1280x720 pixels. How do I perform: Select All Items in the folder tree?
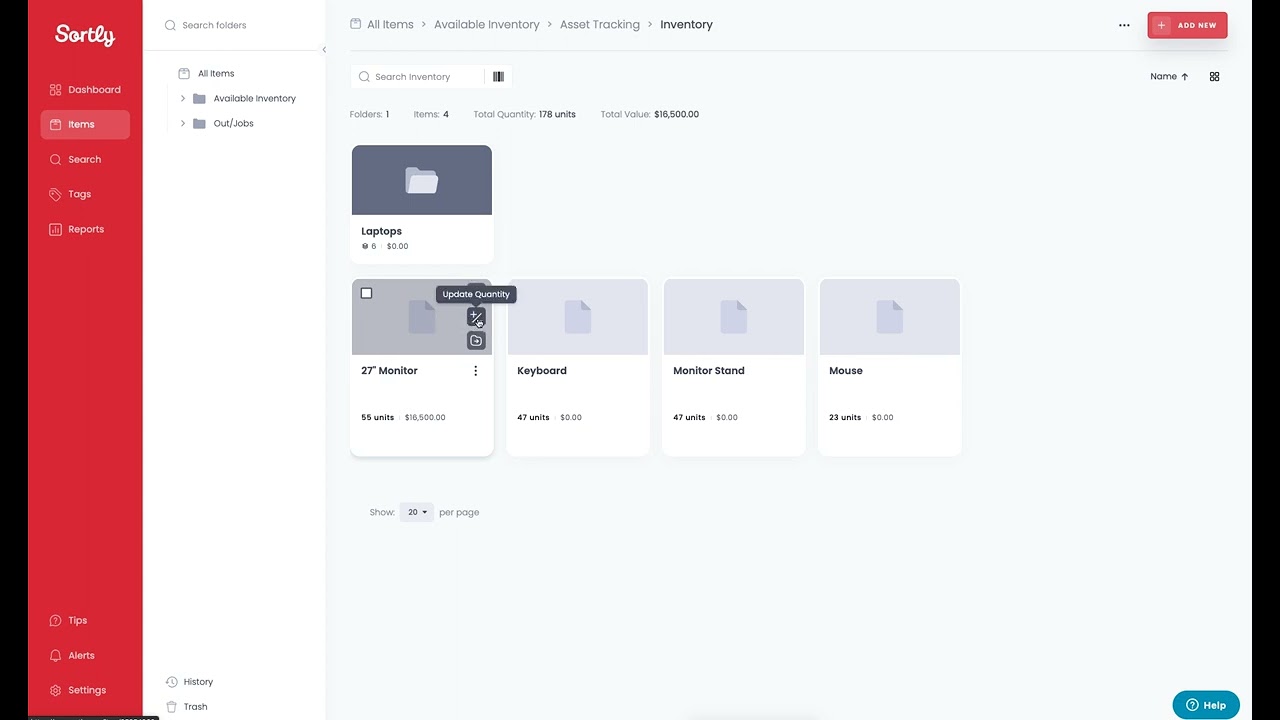(x=216, y=73)
